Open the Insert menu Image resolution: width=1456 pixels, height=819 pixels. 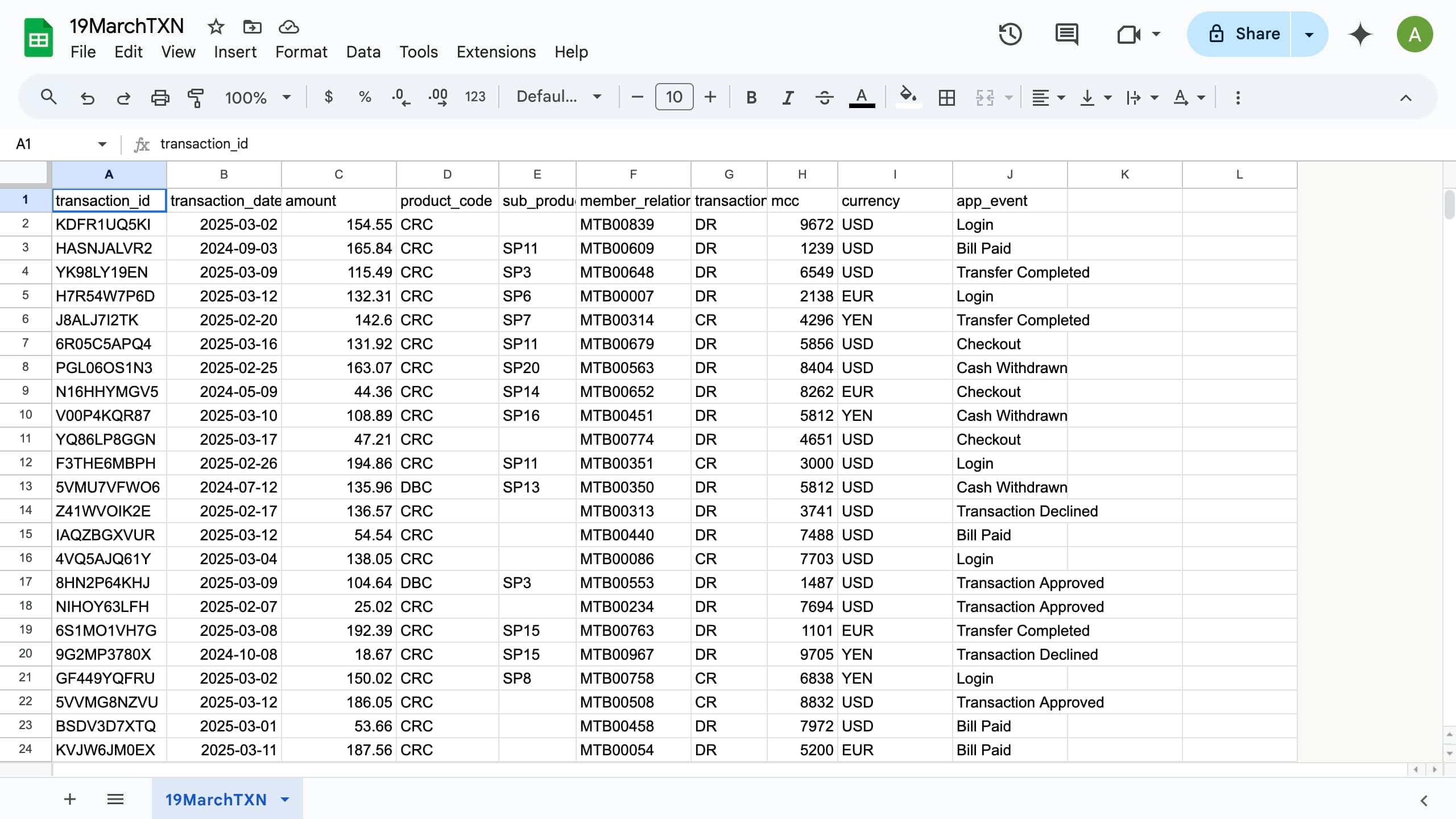[x=235, y=52]
